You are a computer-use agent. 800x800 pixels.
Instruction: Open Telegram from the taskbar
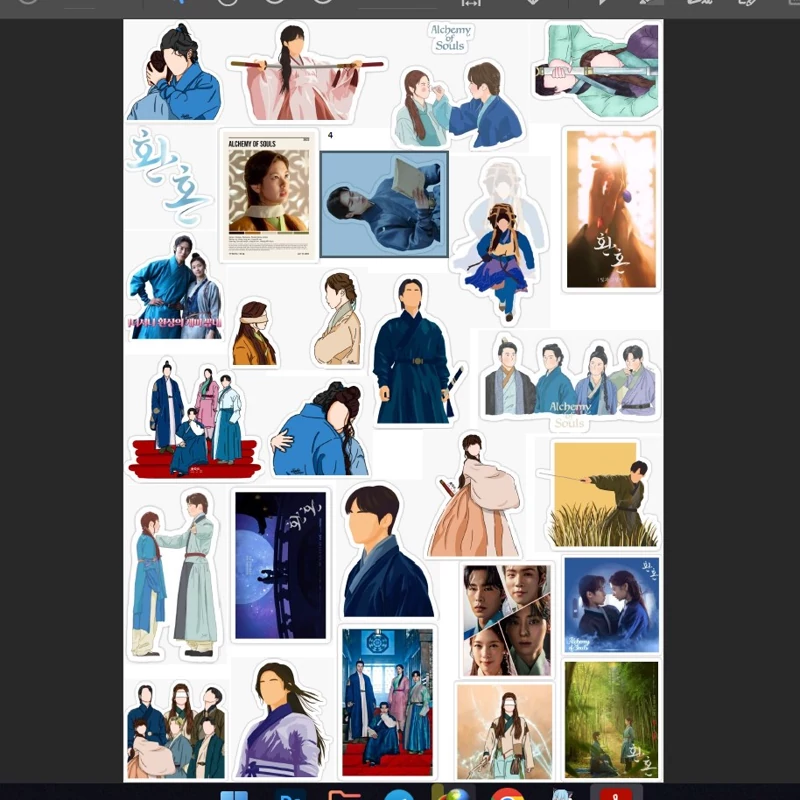(398, 795)
